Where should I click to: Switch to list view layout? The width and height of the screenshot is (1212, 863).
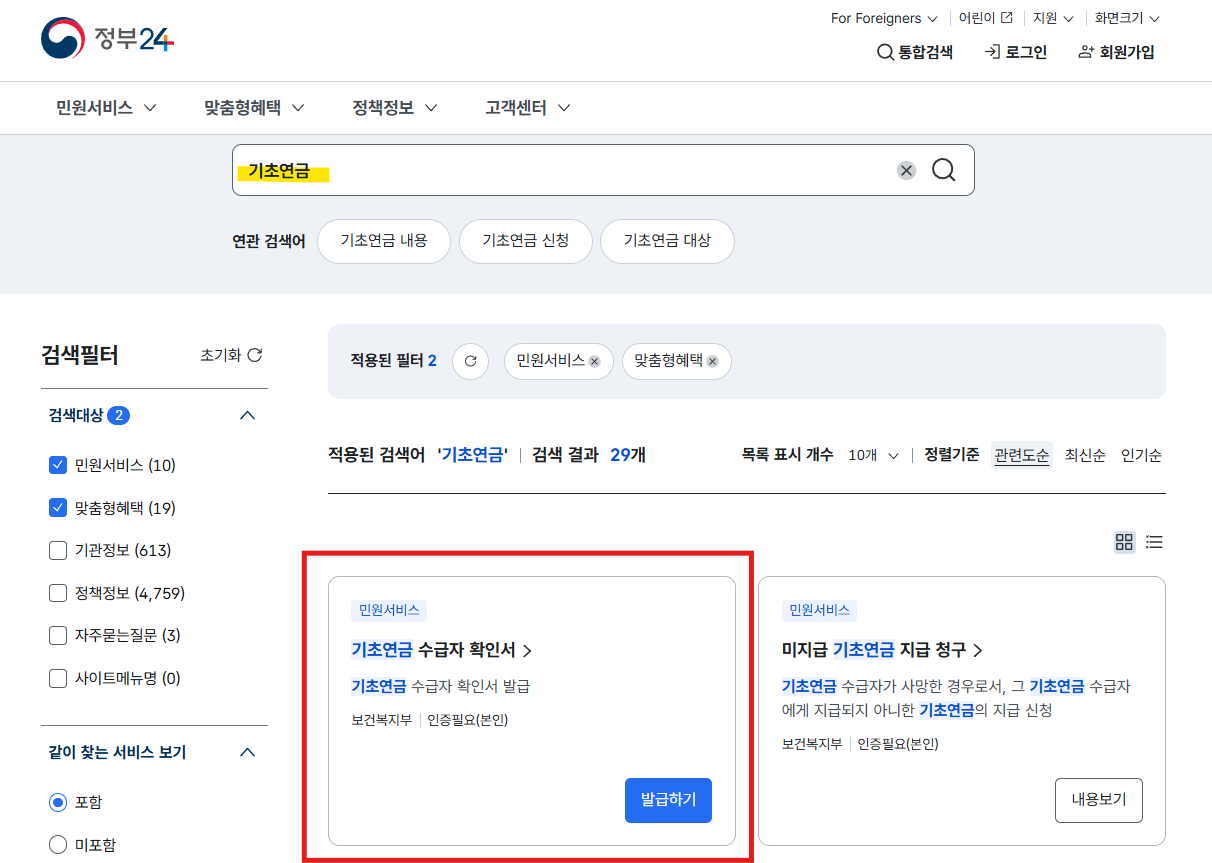tap(1154, 542)
